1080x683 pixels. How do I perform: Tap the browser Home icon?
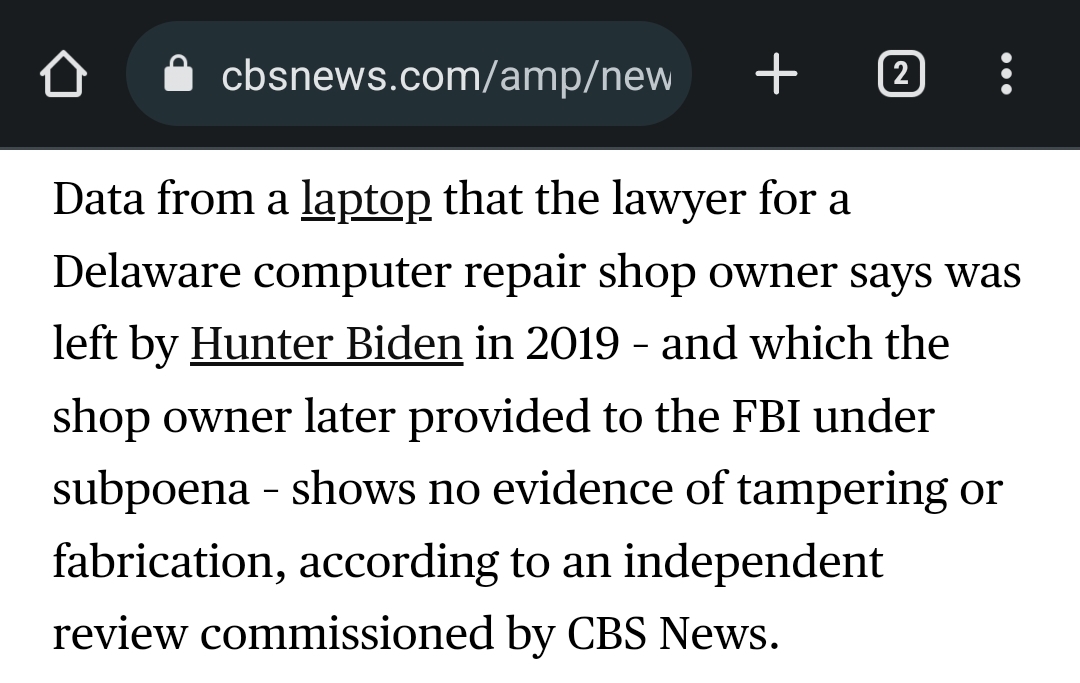[63, 74]
